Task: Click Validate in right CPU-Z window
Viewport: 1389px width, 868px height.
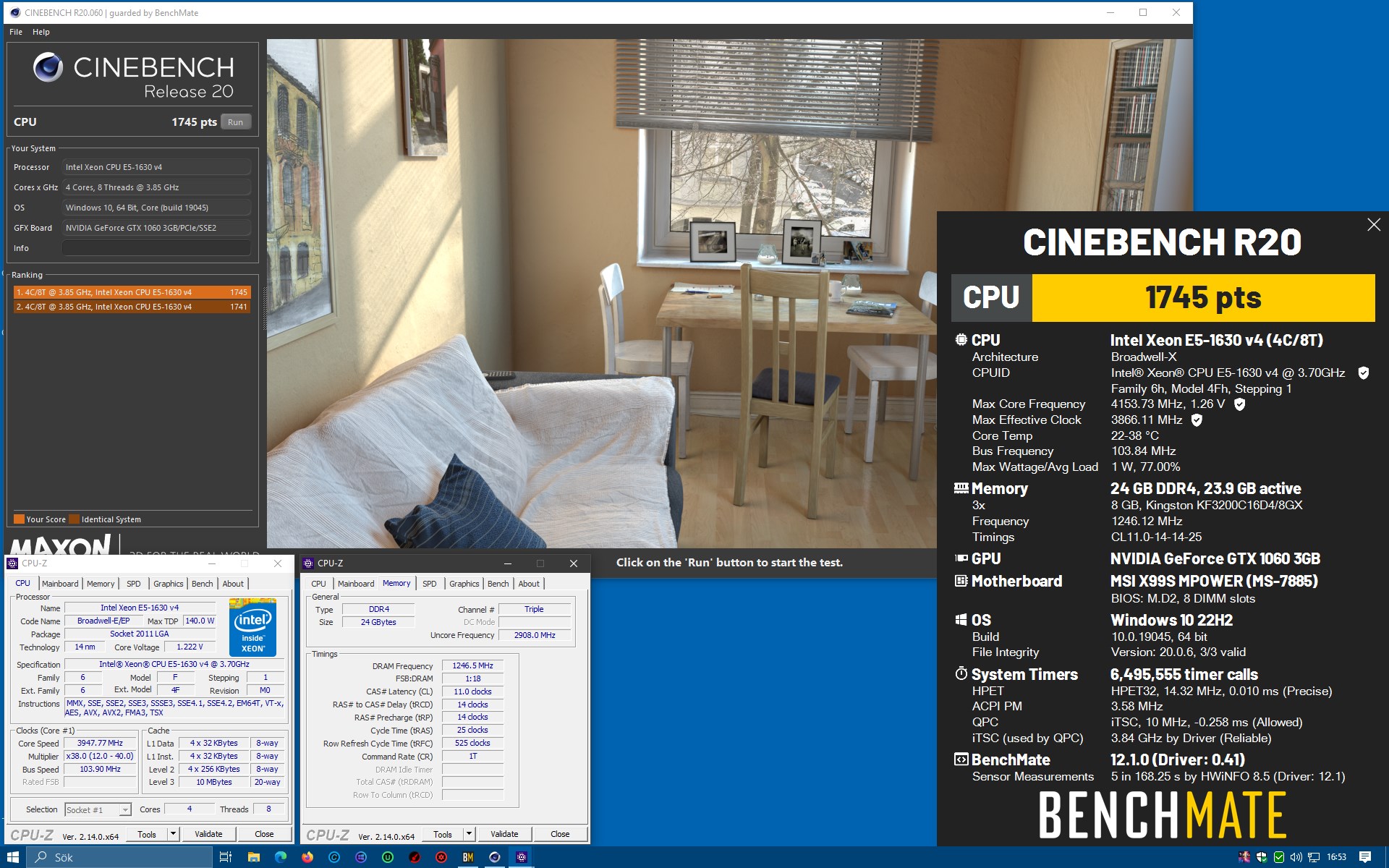Action: click(504, 834)
